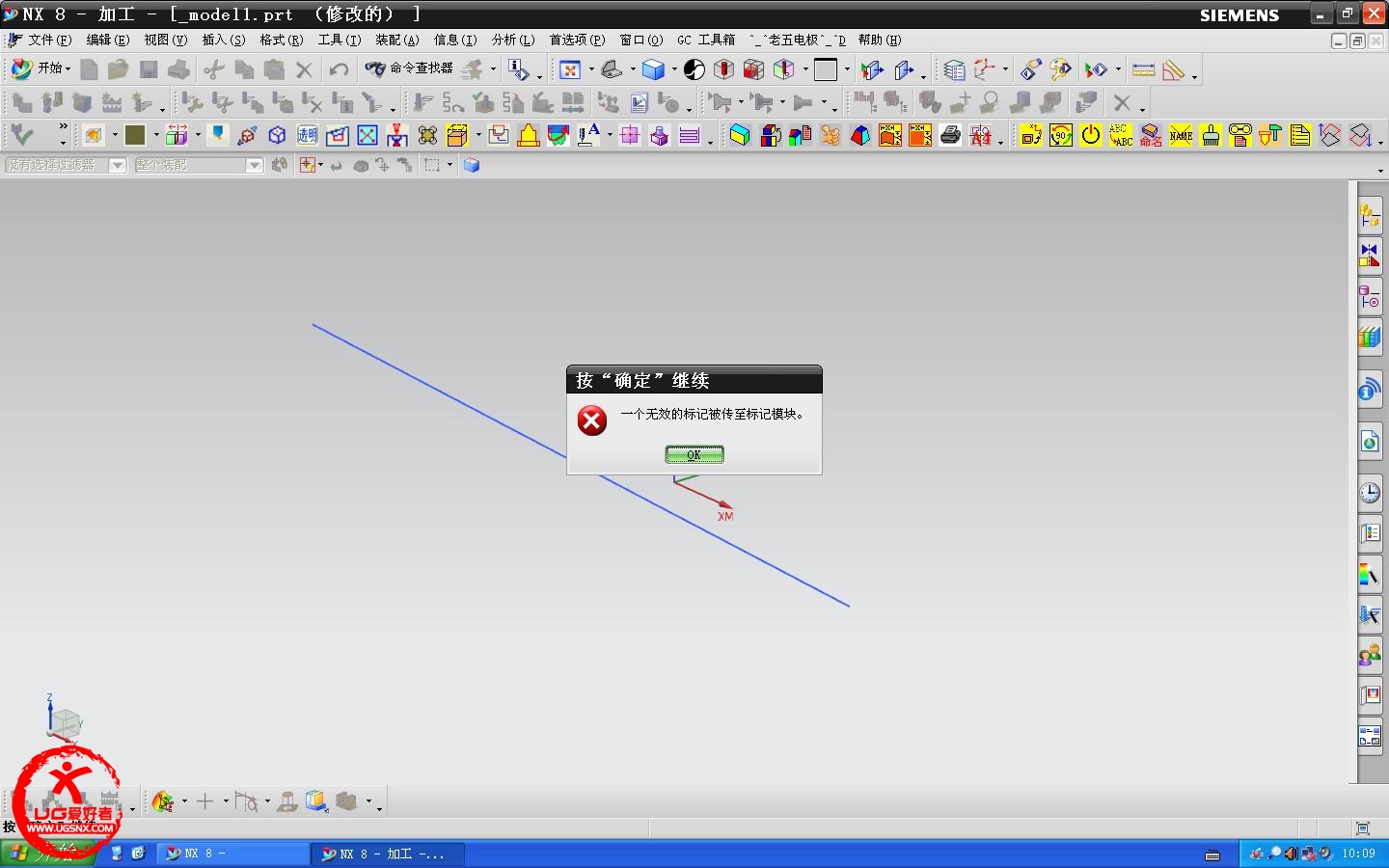Open the 帮助(H) menu

click(x=880, y=40)
